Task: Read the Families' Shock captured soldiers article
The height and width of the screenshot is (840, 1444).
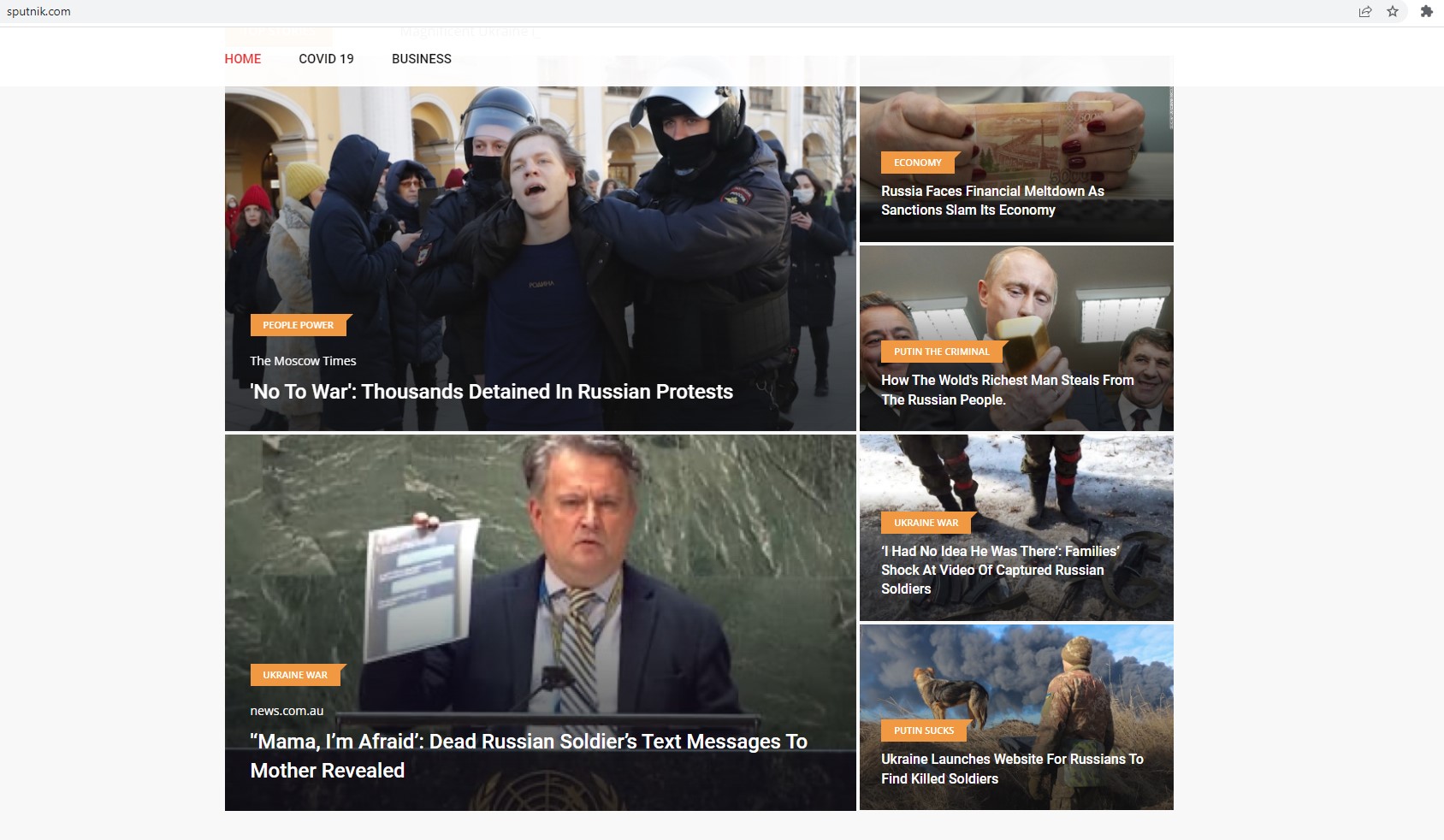Action: click(999, 570)
